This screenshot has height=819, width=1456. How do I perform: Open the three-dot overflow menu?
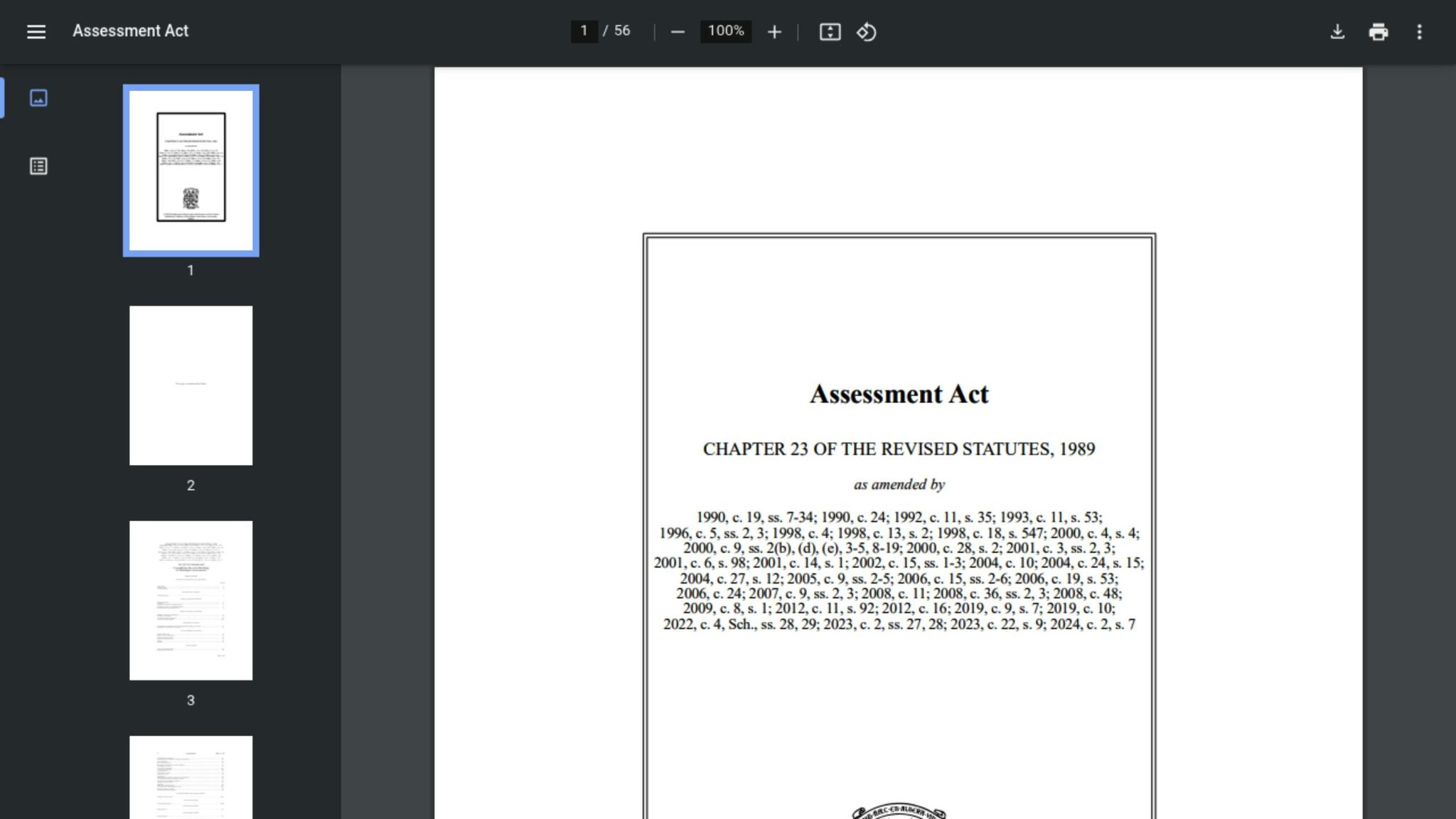[x=1420, y=31]
